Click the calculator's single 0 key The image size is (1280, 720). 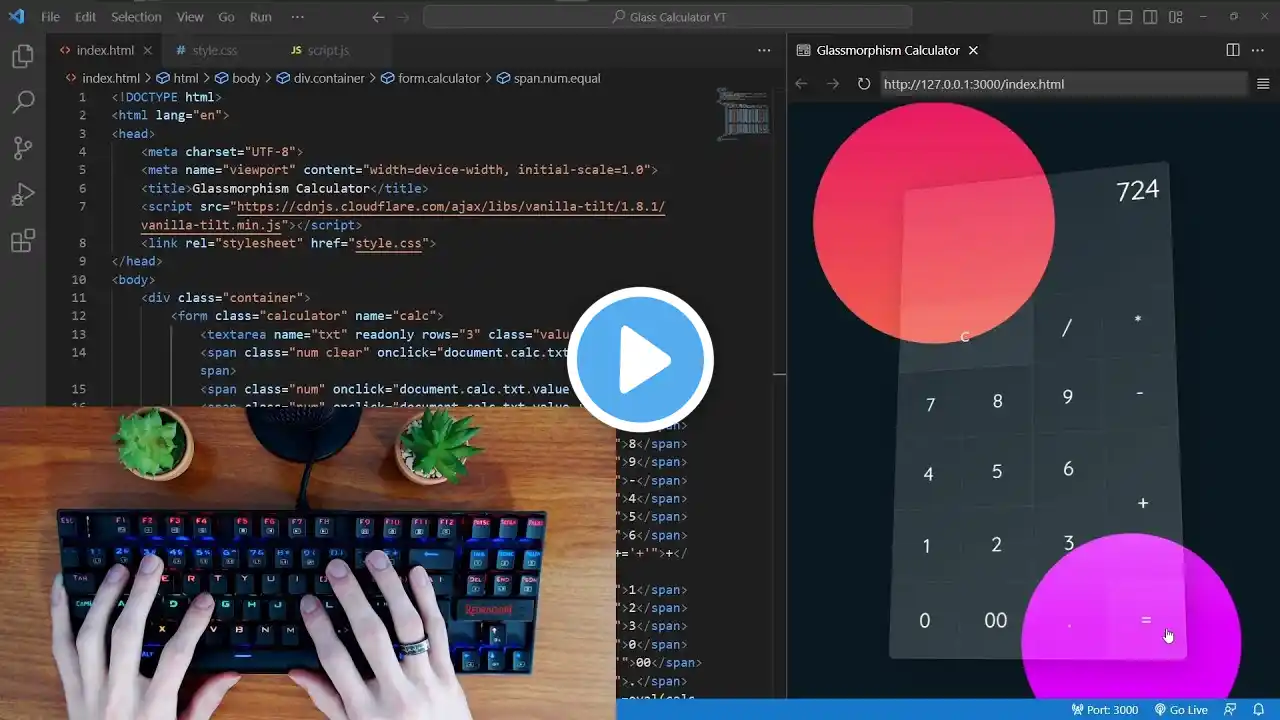[x=924, y=621]
